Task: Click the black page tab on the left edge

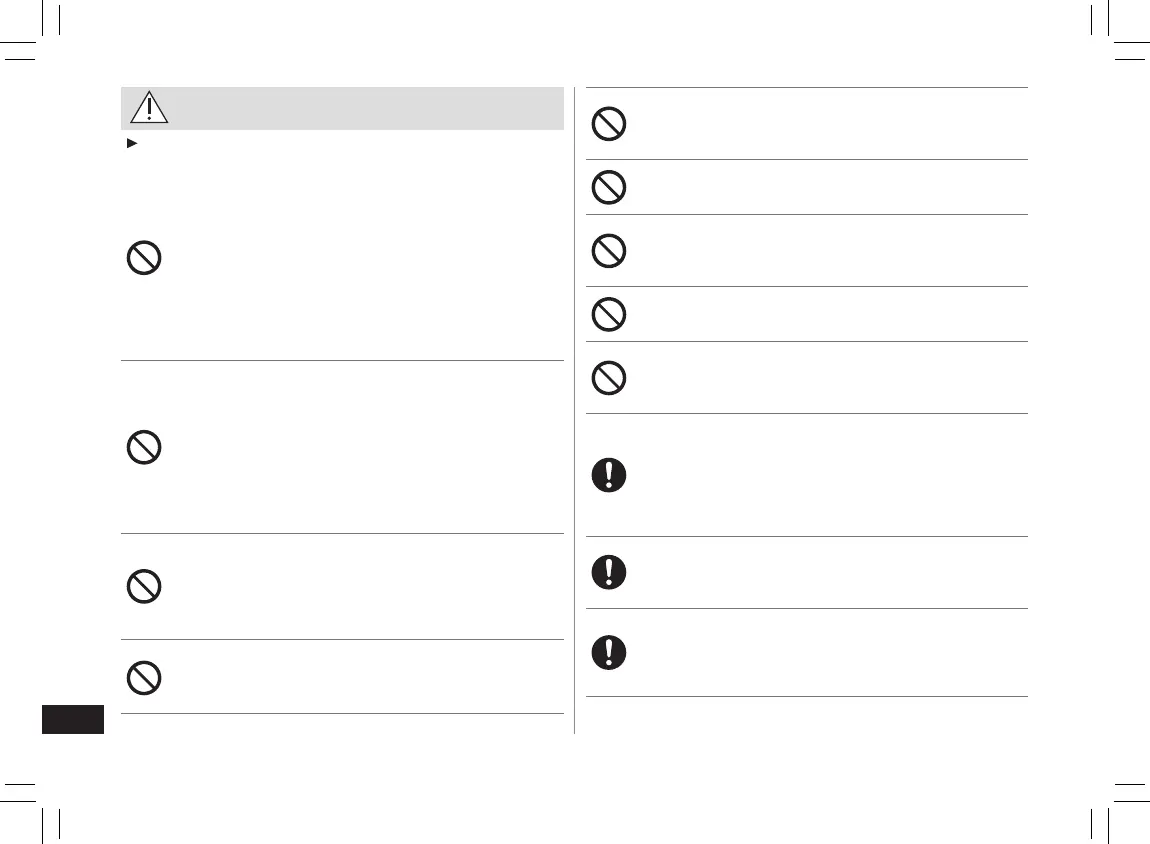Action: (x=73, y=720)
